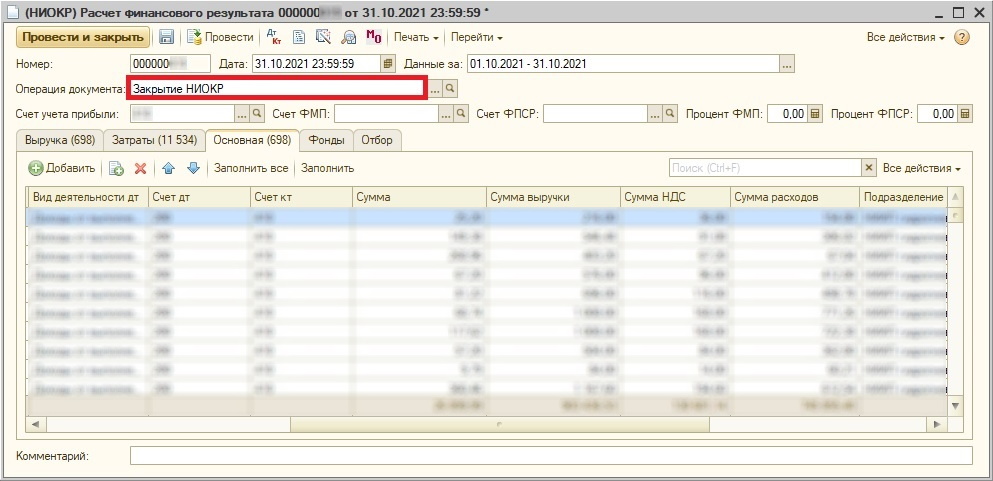Move row up with blue up arrow
The width and height of the screenshot is (993, 481).
pos(169,168)
